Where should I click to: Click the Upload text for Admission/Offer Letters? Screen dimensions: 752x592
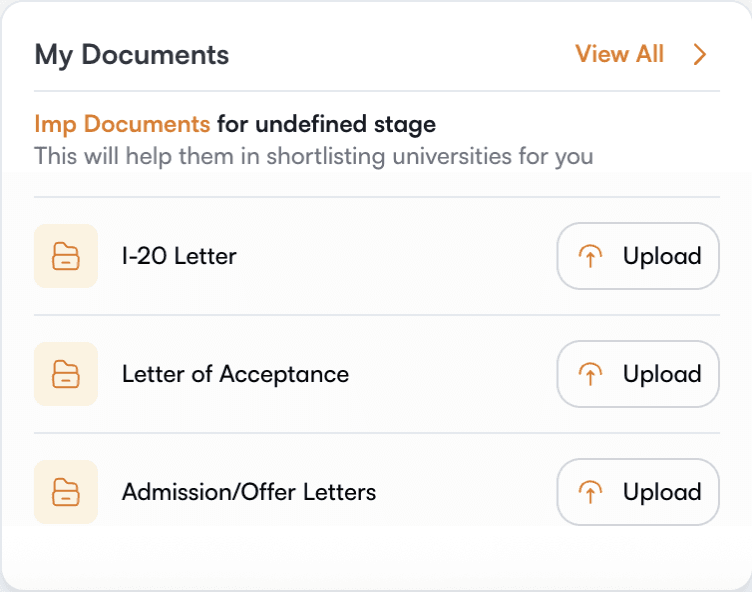[661, 492]
